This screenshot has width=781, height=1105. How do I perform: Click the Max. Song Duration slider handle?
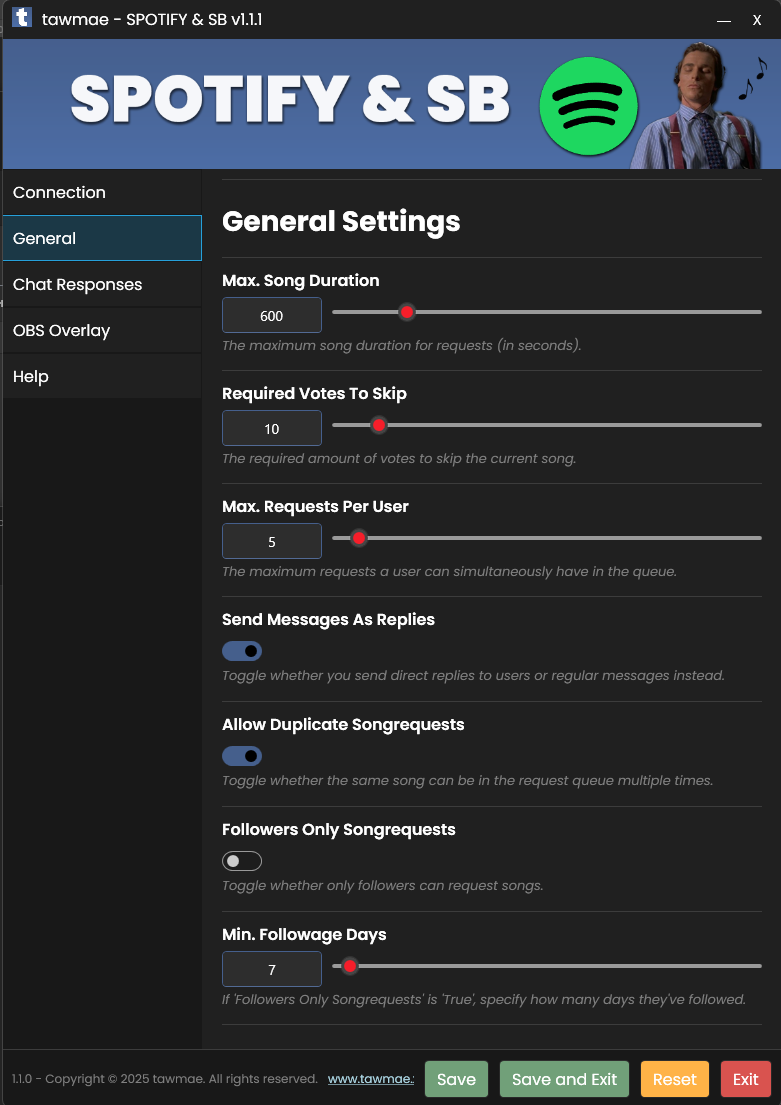(x=406, y=311)
